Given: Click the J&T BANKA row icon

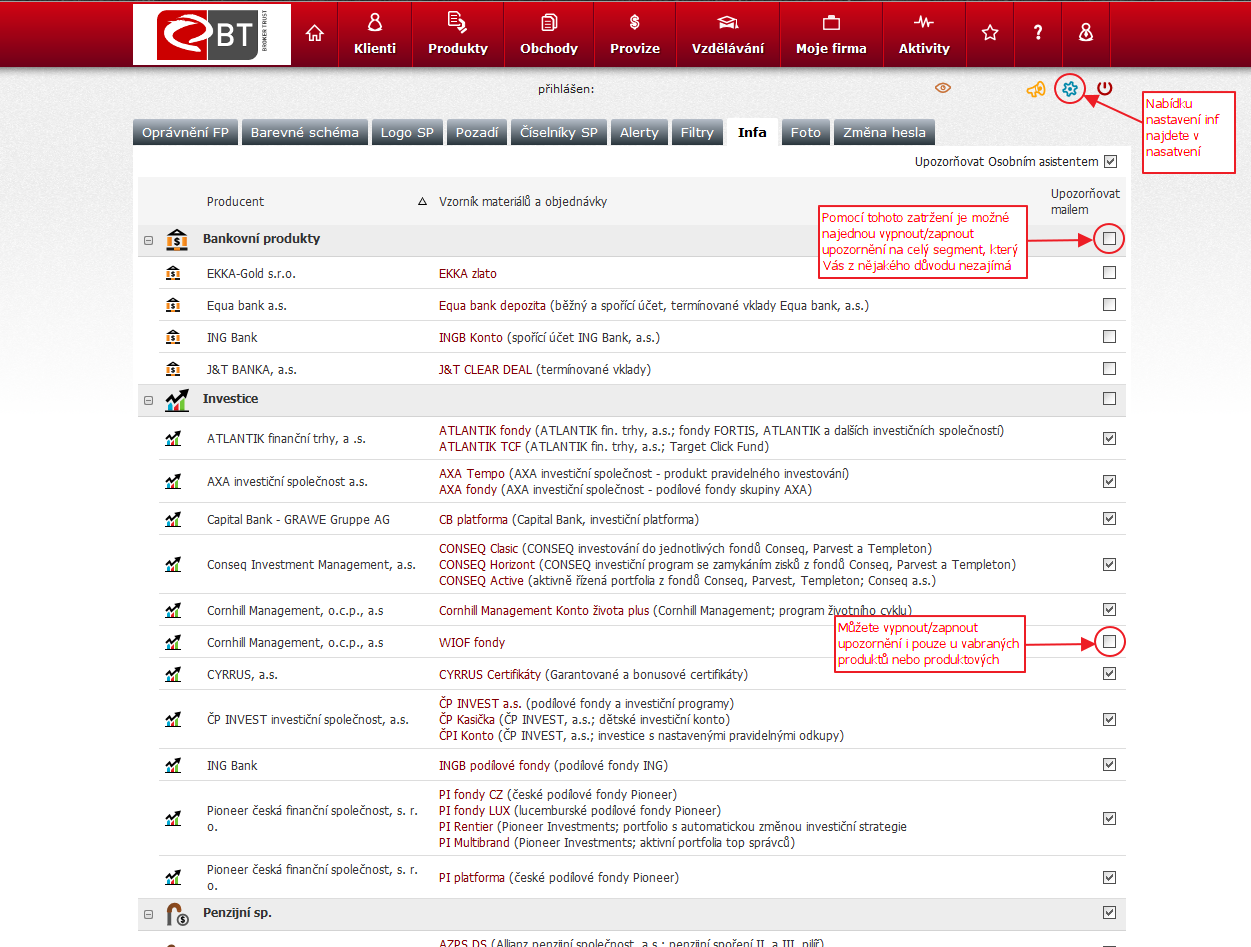Looking at the screenshot, I should pos(173,369).
